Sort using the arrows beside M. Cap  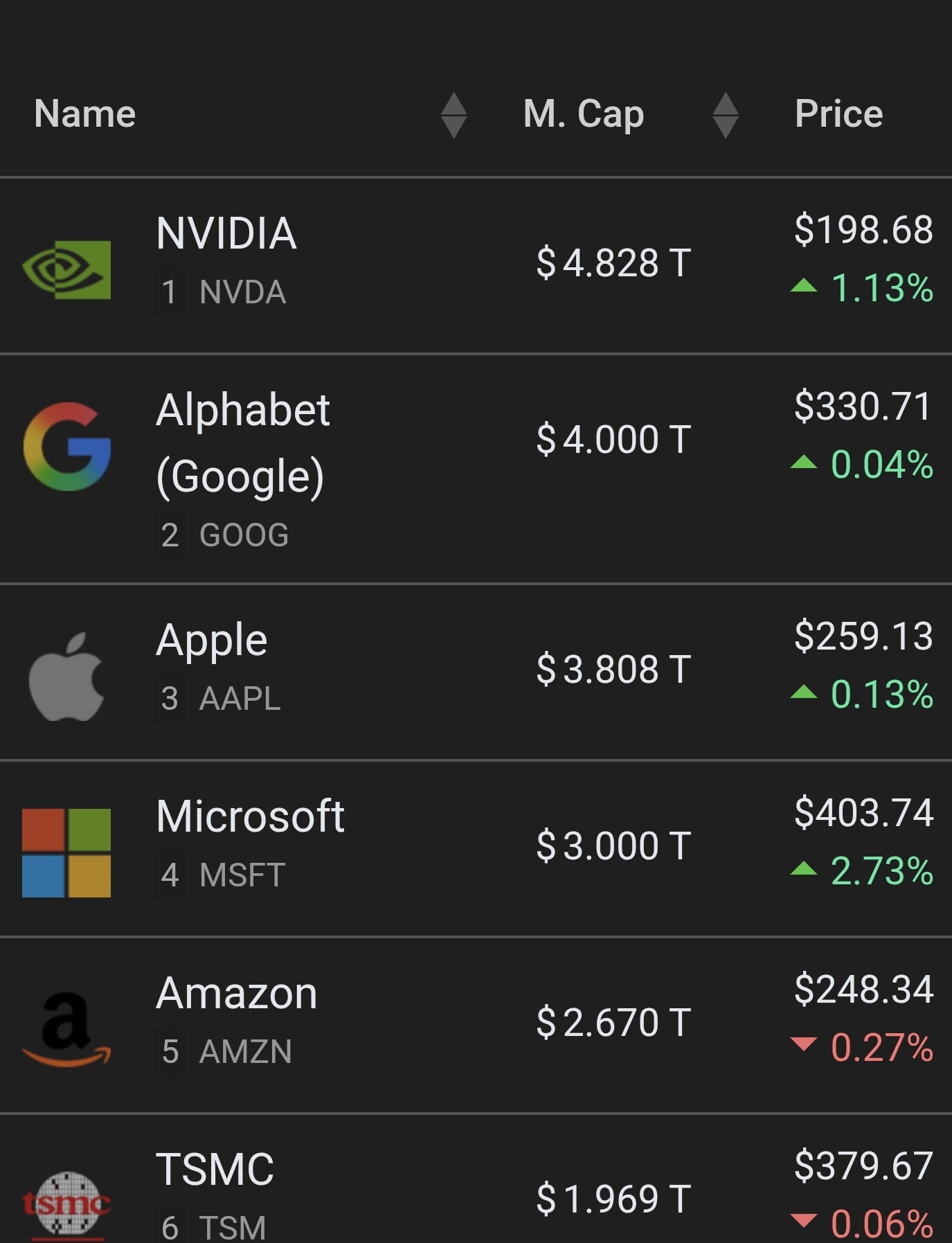725,115
